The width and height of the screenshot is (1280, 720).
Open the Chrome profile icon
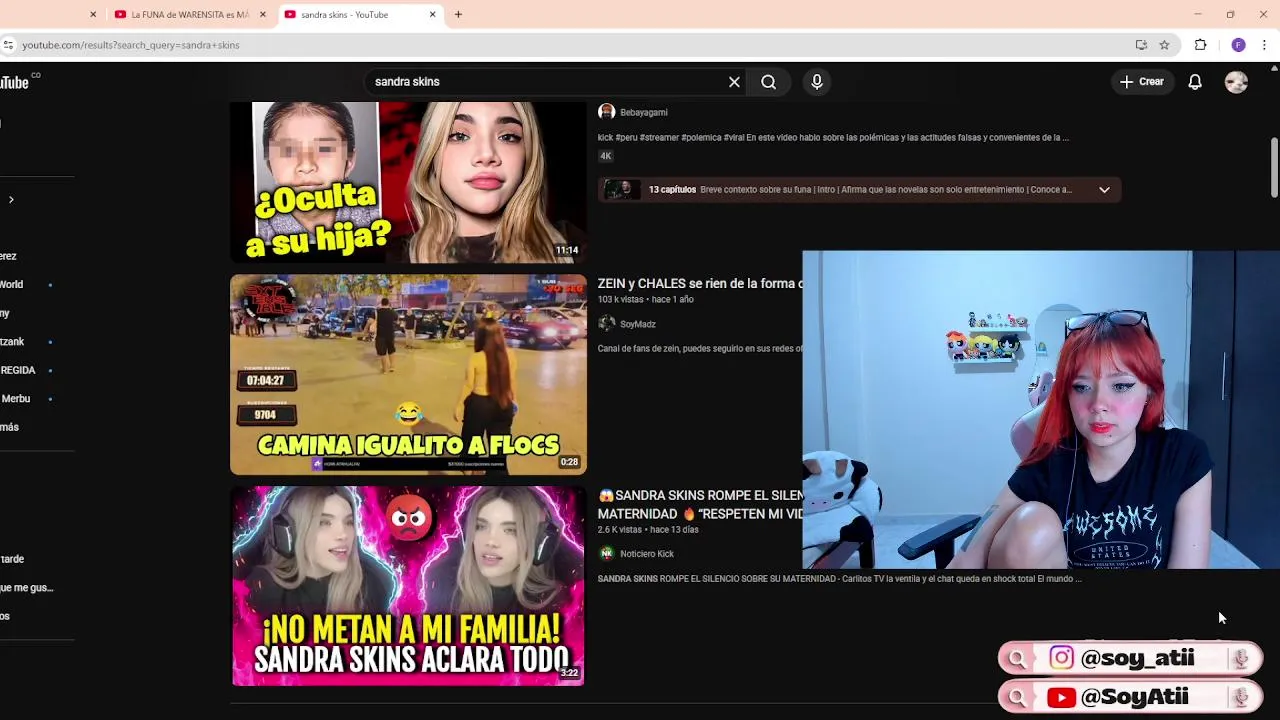pos(1238,45)
